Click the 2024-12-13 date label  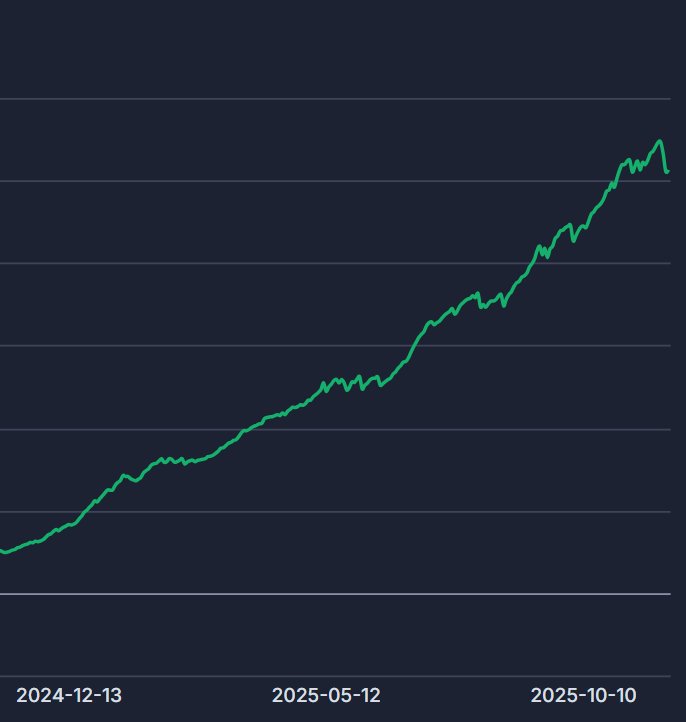click(x=69, y=695)
